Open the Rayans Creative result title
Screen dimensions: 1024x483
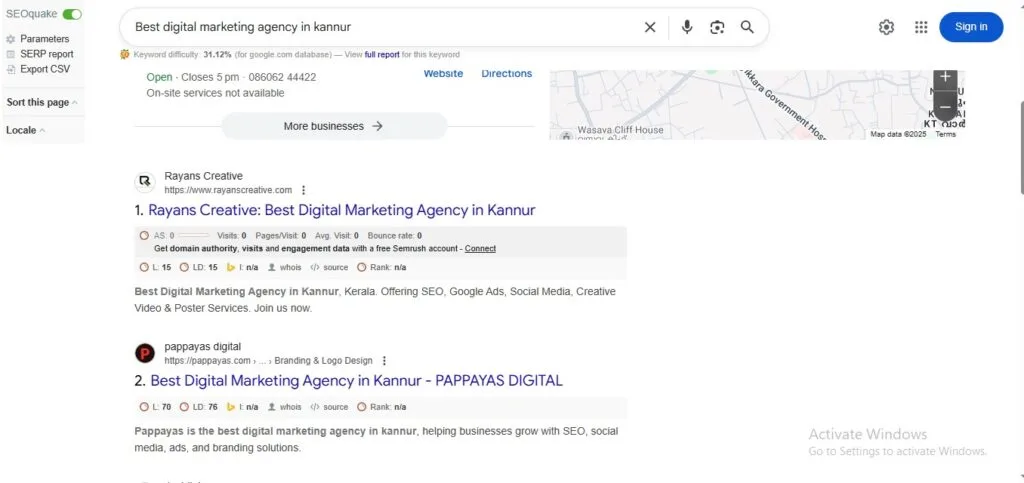pos(342,210)
